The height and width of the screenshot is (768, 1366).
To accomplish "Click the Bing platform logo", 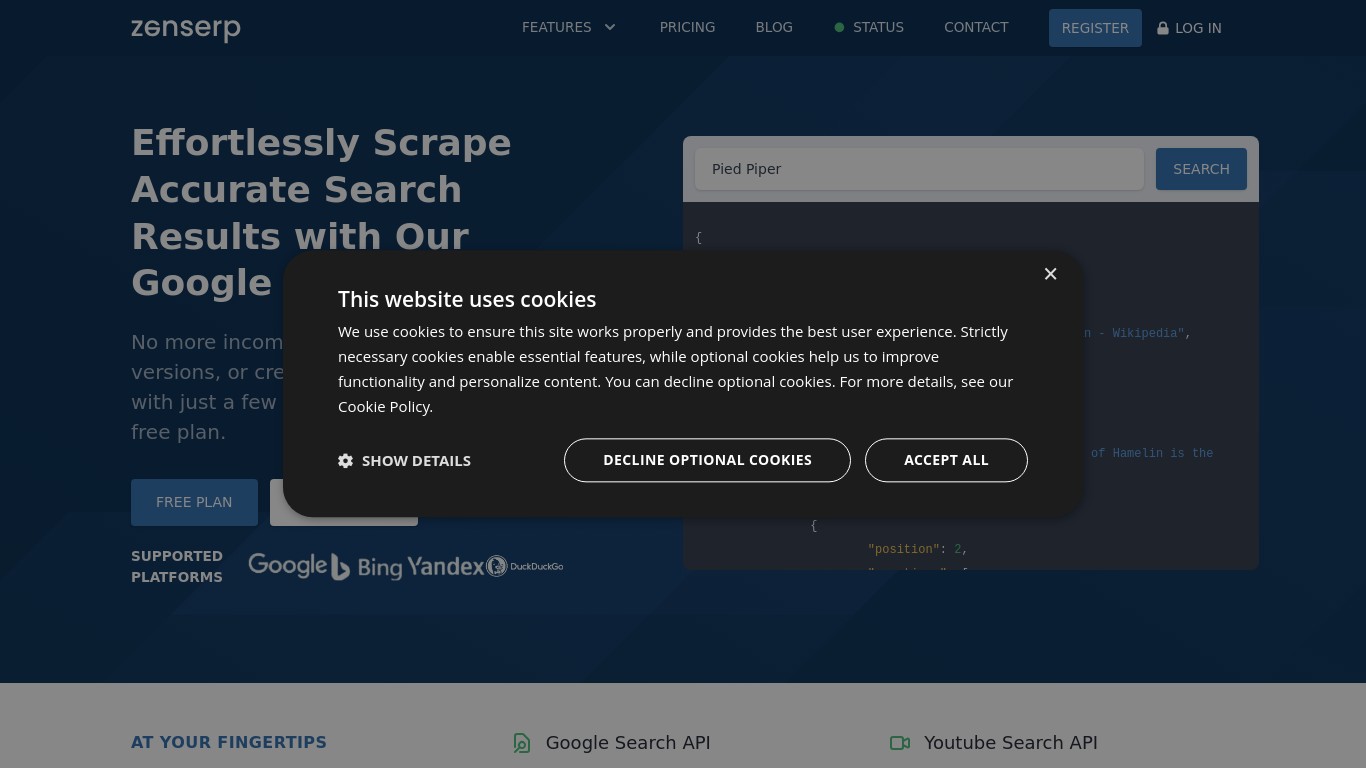I will [366, 567].
